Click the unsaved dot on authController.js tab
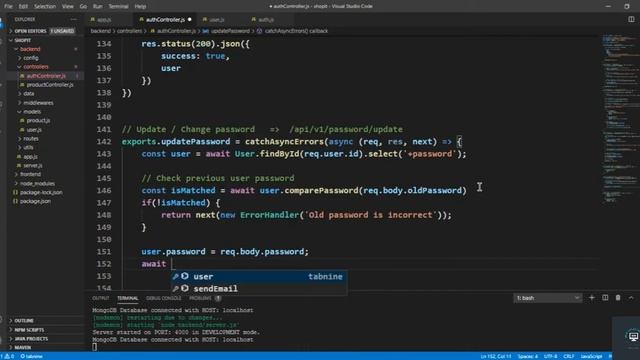 click(190, 19)
